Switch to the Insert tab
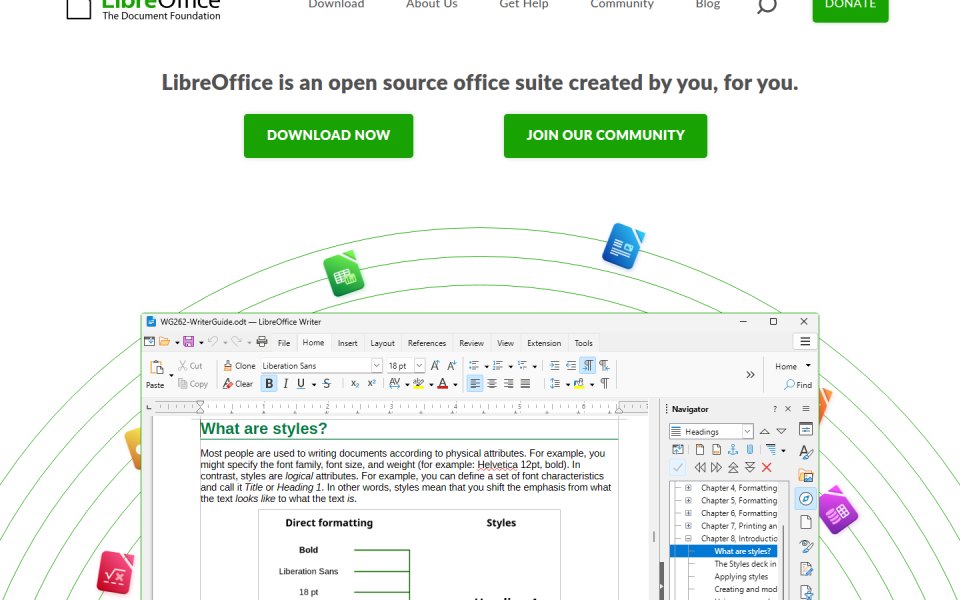The height and width of the screenshot is (600, 960). pyautogui.click(x=347, y=343)
